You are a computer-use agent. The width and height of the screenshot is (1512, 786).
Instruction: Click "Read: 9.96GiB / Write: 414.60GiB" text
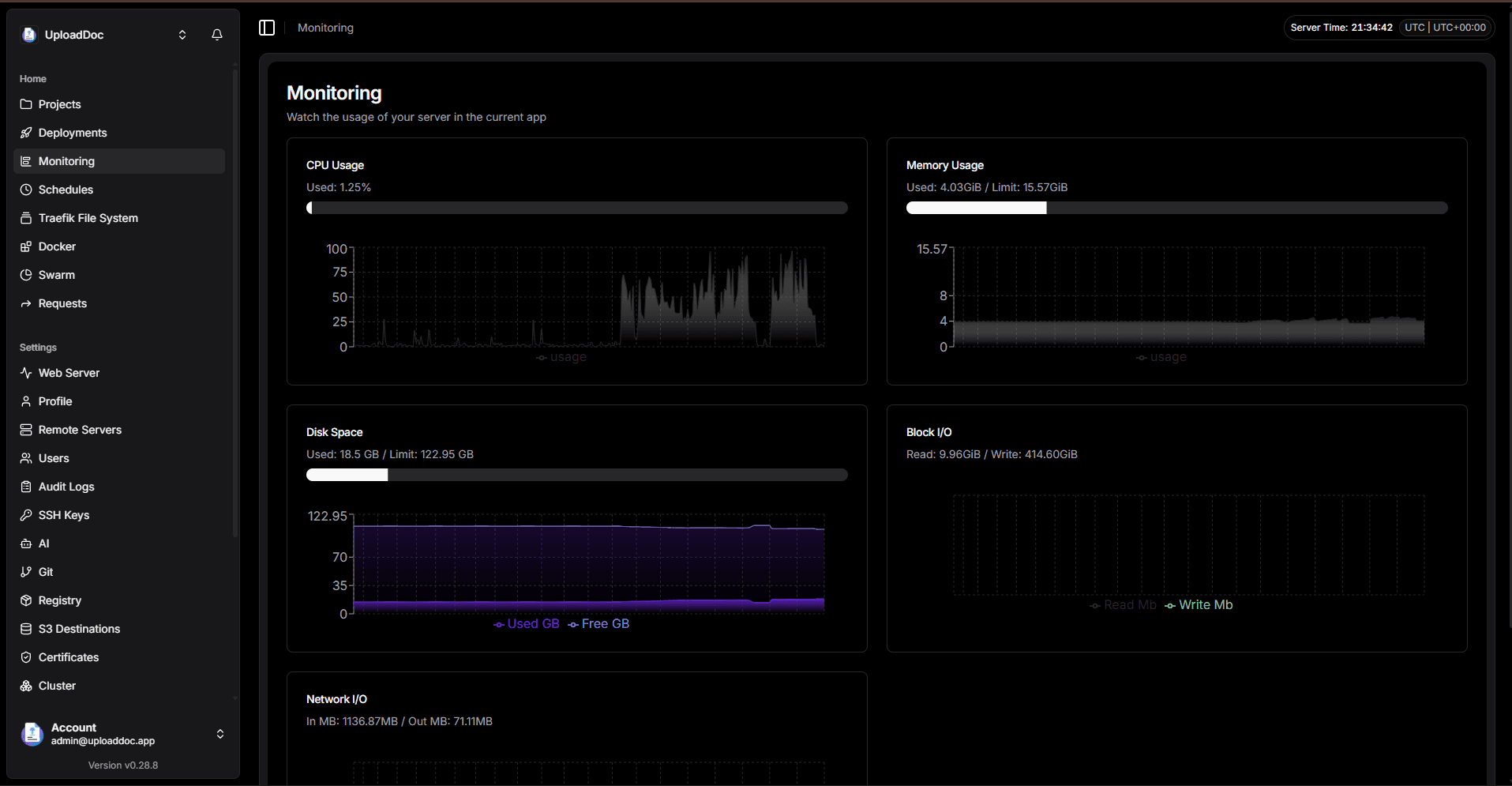[992, 454]
